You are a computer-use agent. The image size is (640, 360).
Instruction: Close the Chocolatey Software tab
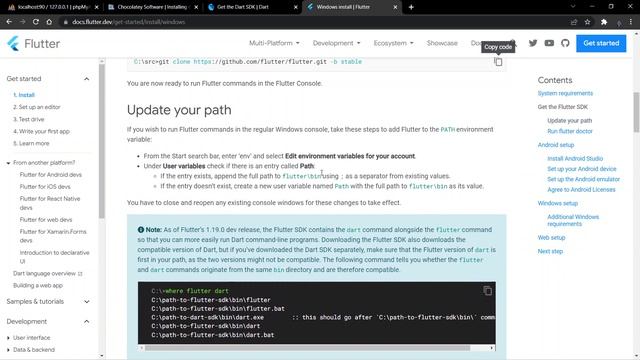tap(196, 7)
